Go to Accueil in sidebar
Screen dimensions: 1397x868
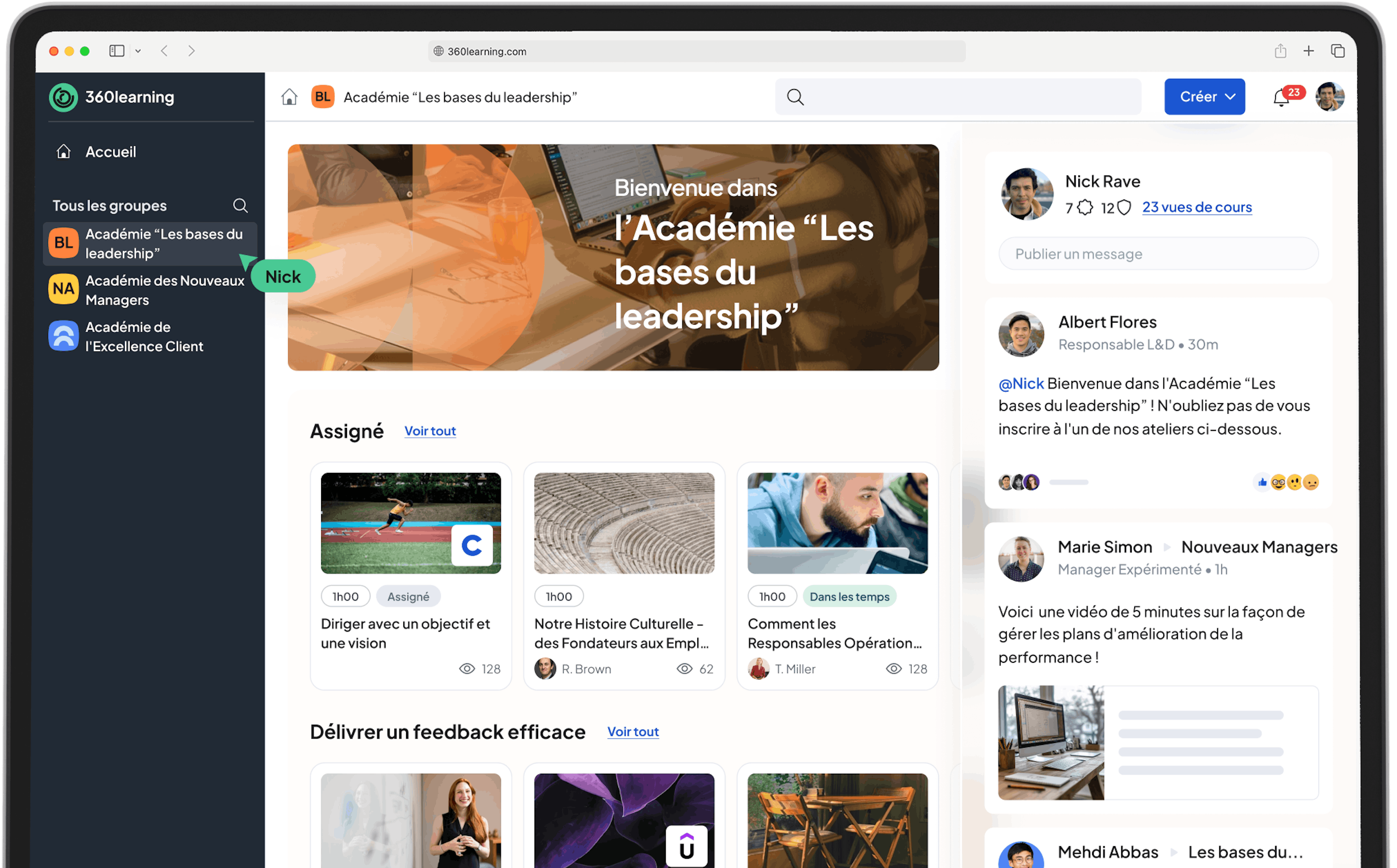[x=110, y=151]
